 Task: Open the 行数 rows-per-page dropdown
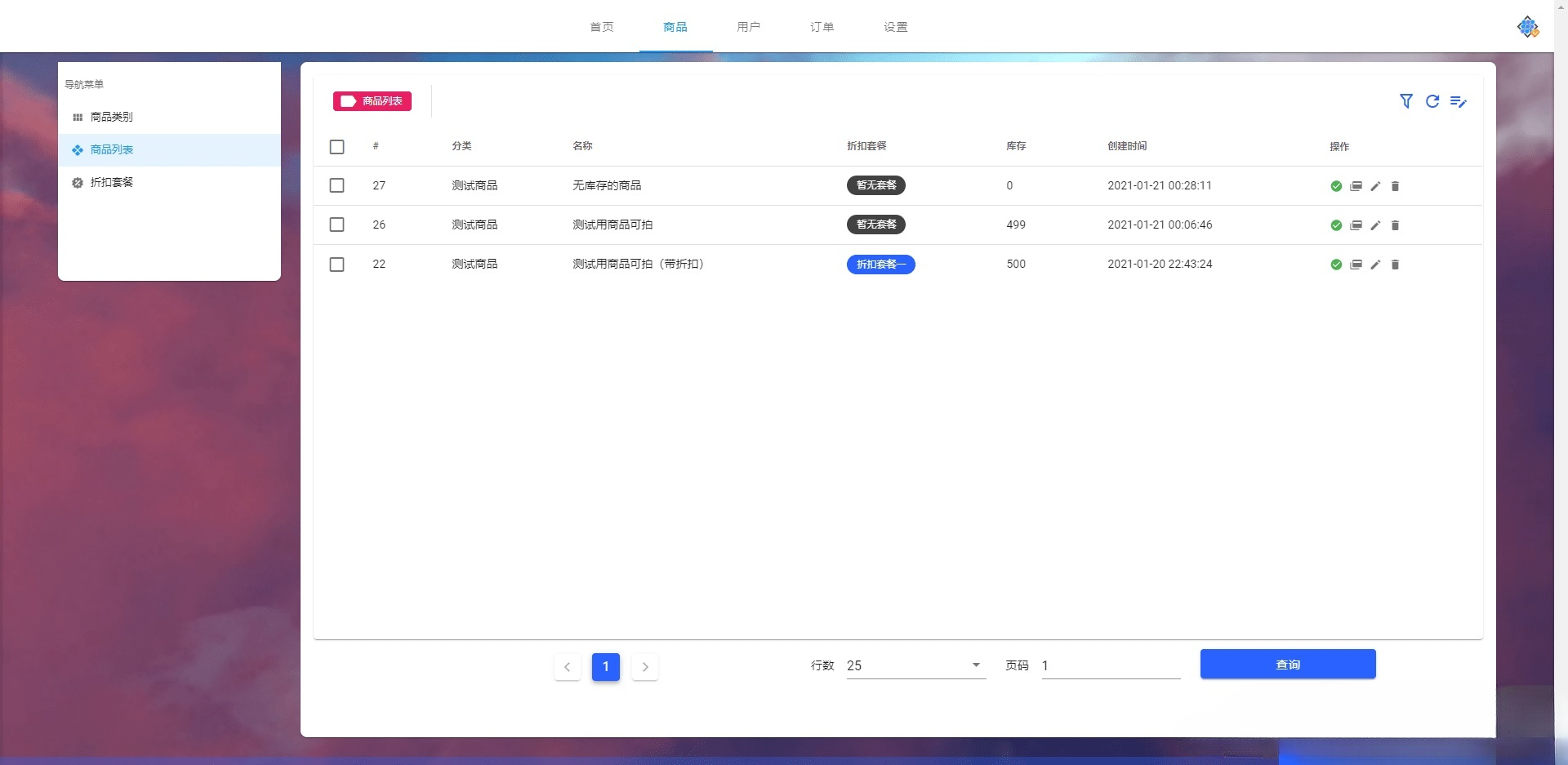click(x=912, y=665)
